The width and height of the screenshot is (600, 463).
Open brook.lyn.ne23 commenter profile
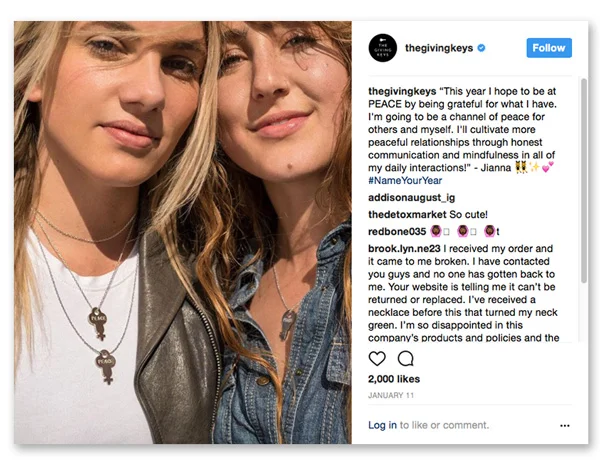click(404, 249)
